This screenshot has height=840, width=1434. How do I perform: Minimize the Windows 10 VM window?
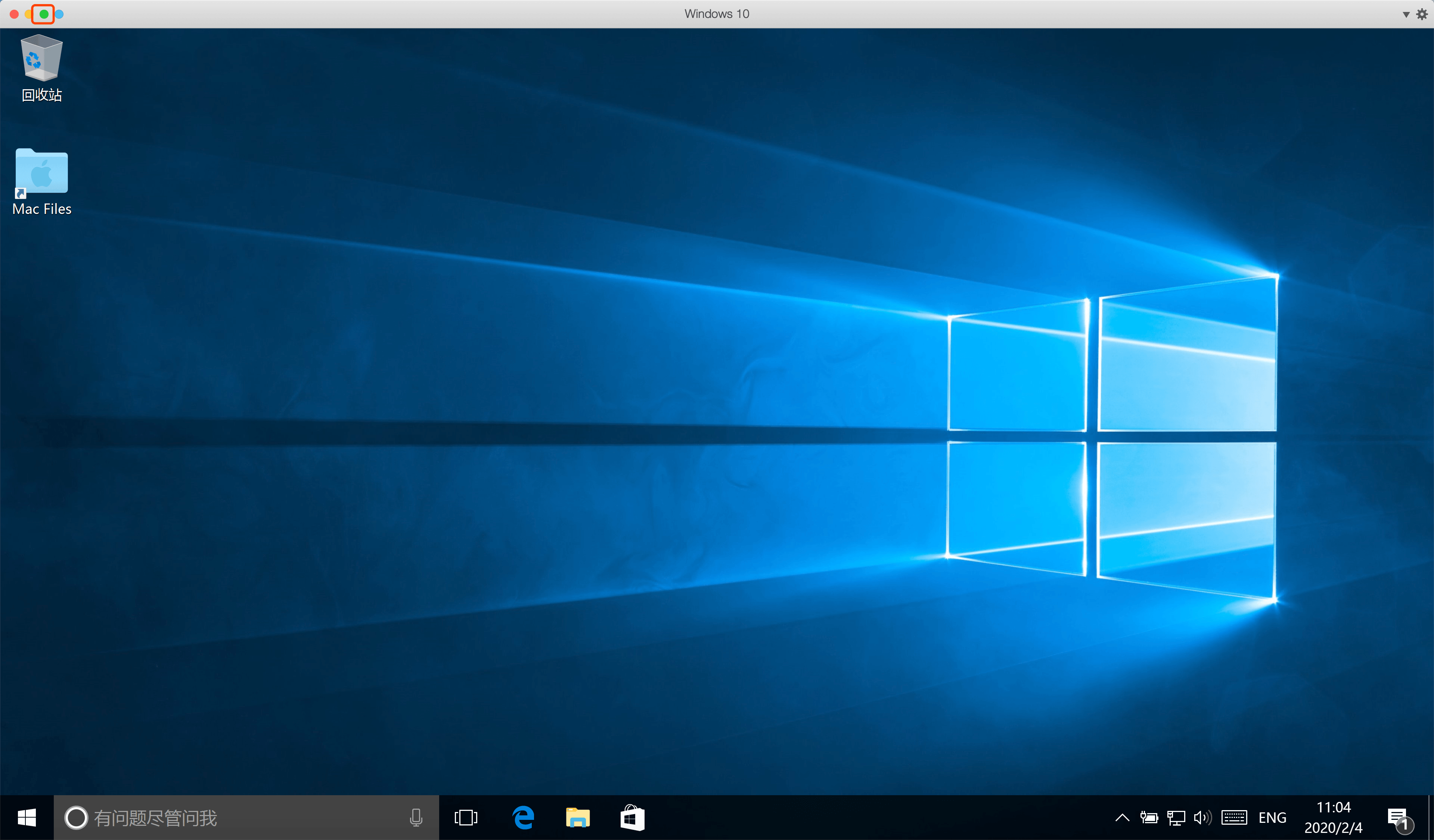[28, 14]
